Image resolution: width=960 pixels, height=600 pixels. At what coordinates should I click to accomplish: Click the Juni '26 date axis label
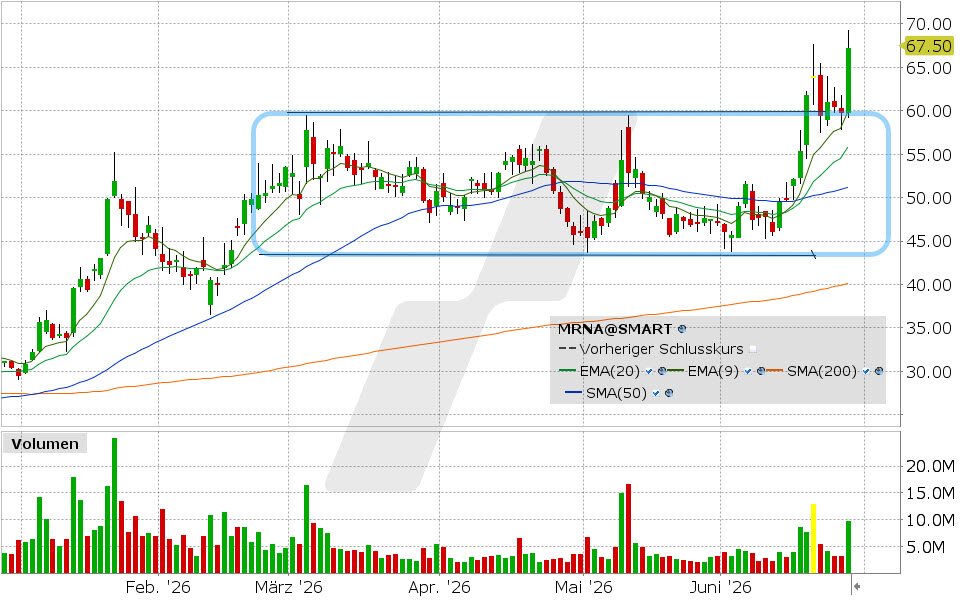pos(721,587)
